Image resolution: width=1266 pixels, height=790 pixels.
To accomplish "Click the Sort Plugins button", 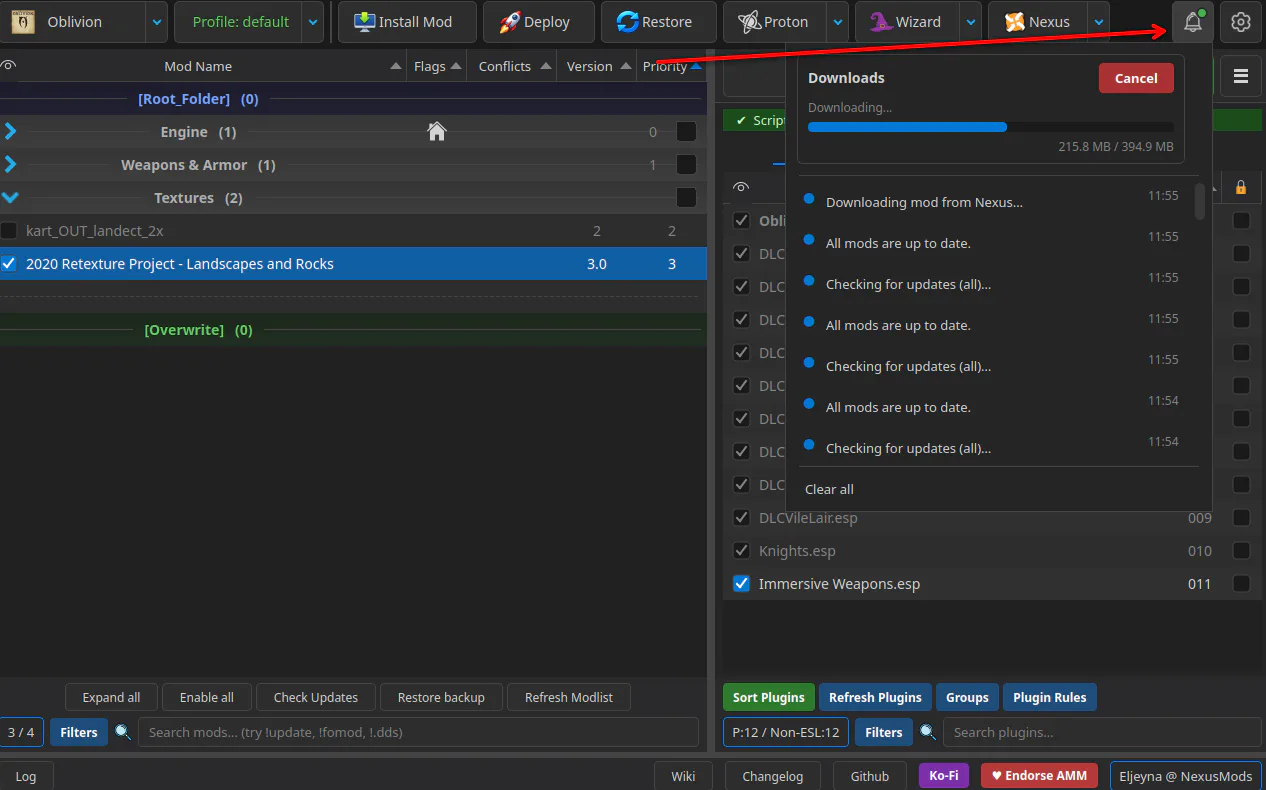I will (x=768, y=697).
